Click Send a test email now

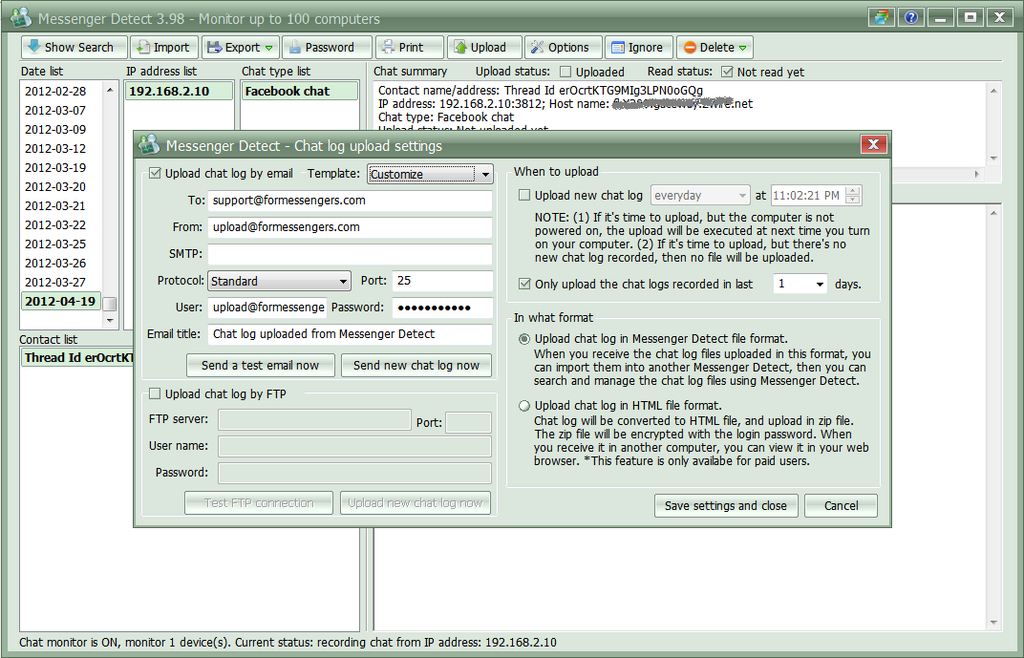click(260, 365)
